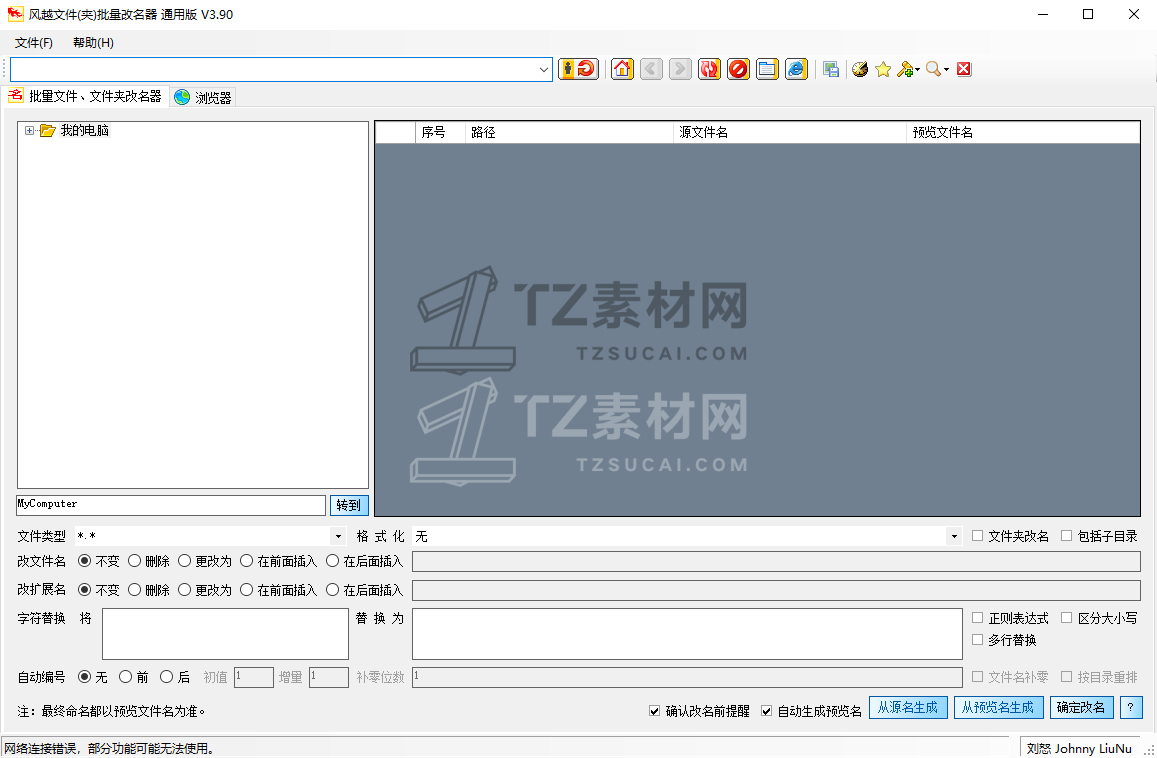
Task: Open the hammer tool's dropdown arrow
Action: point(917,70)
